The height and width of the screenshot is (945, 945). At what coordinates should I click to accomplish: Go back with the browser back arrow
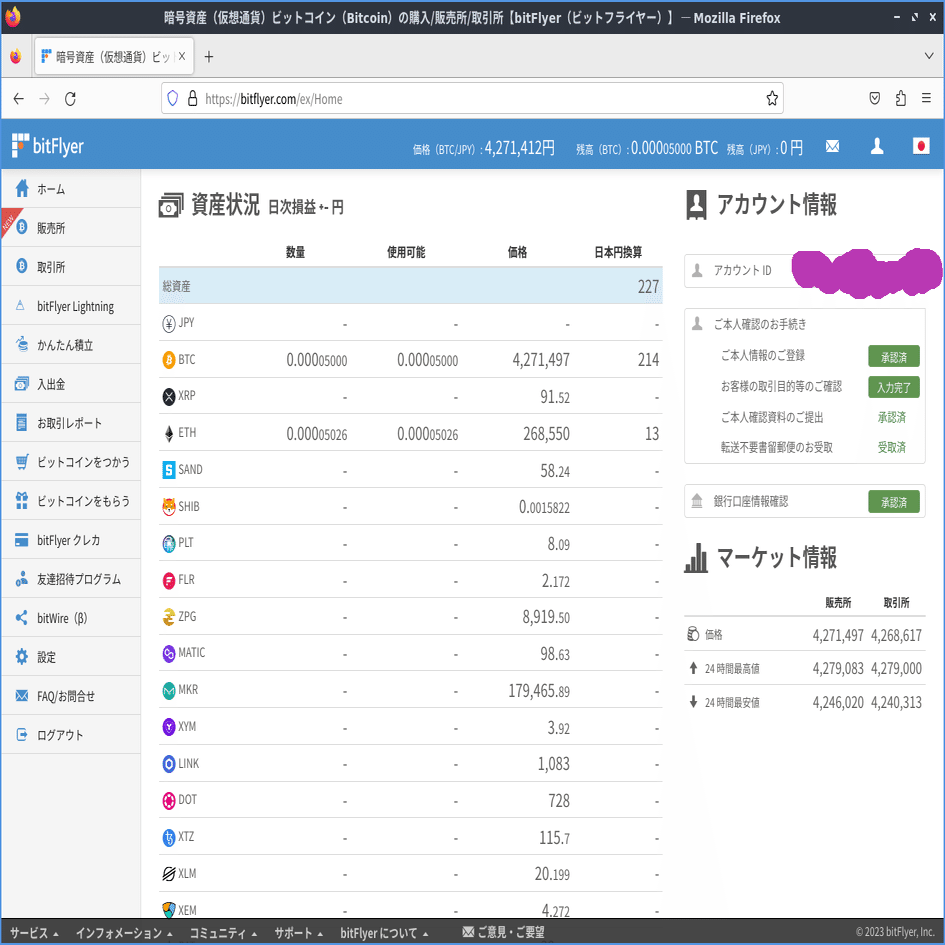(x=19, y=98)
